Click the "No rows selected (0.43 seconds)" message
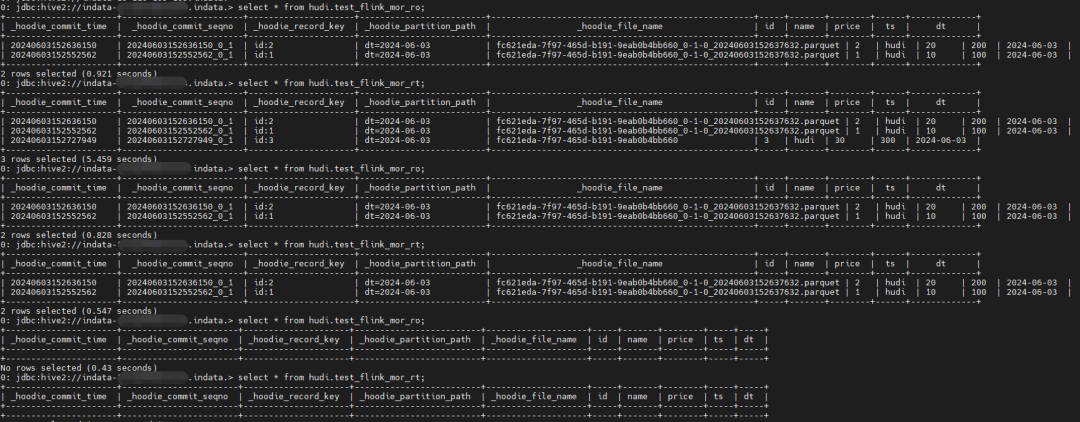 pos(78,368)
